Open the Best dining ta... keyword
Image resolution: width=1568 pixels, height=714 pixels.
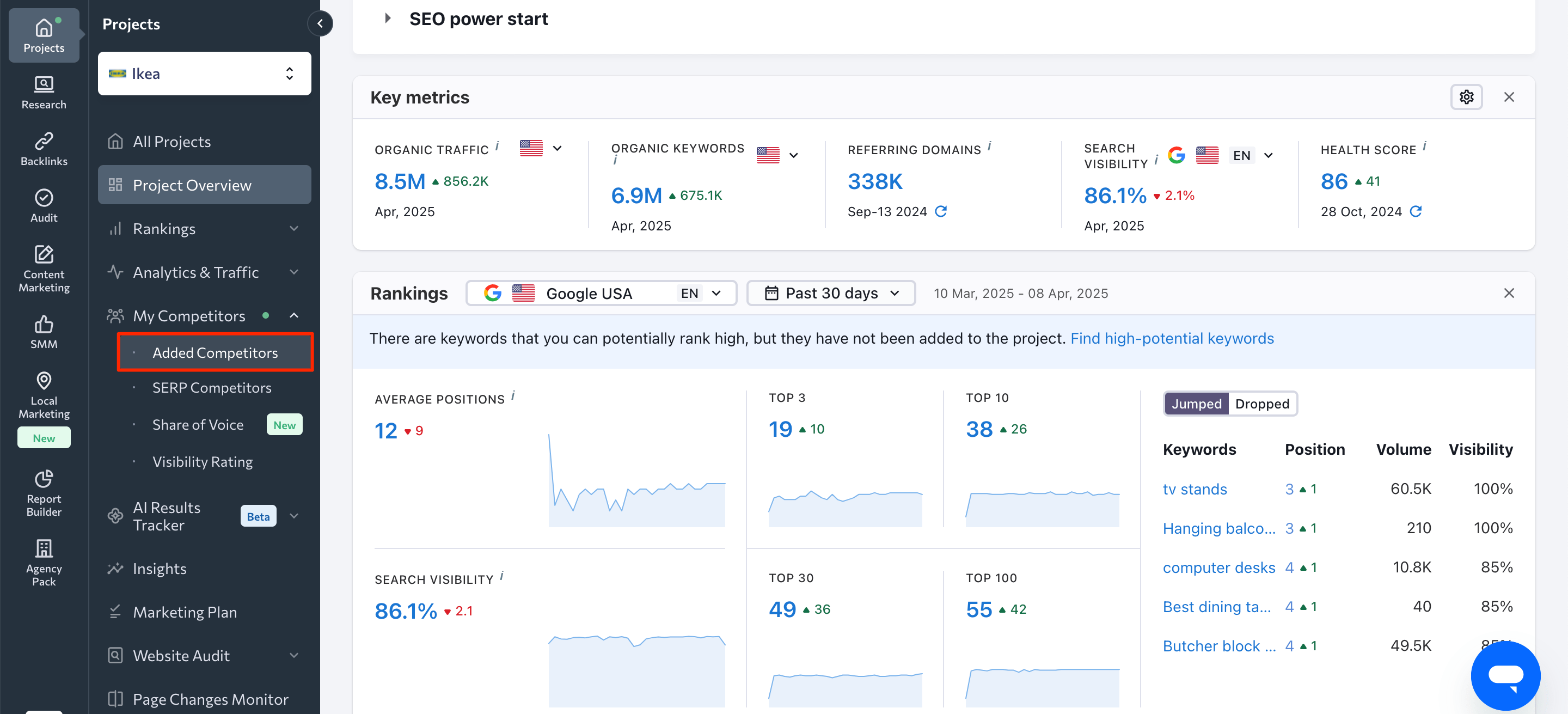[x=1216, y=606]
